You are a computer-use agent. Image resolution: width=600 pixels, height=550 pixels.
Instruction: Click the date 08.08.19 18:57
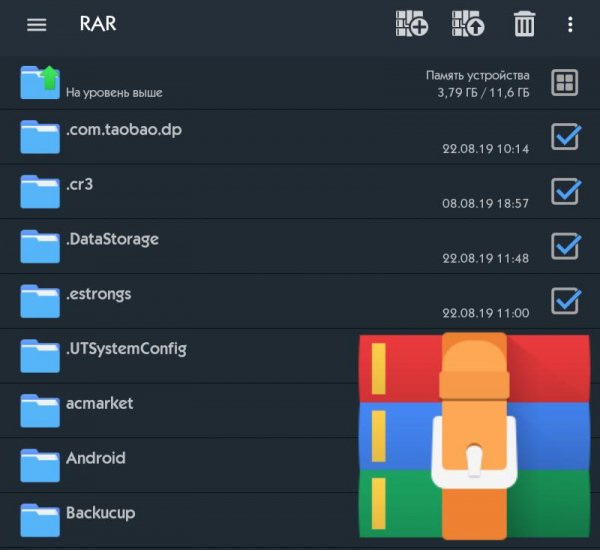click(486, 203)
